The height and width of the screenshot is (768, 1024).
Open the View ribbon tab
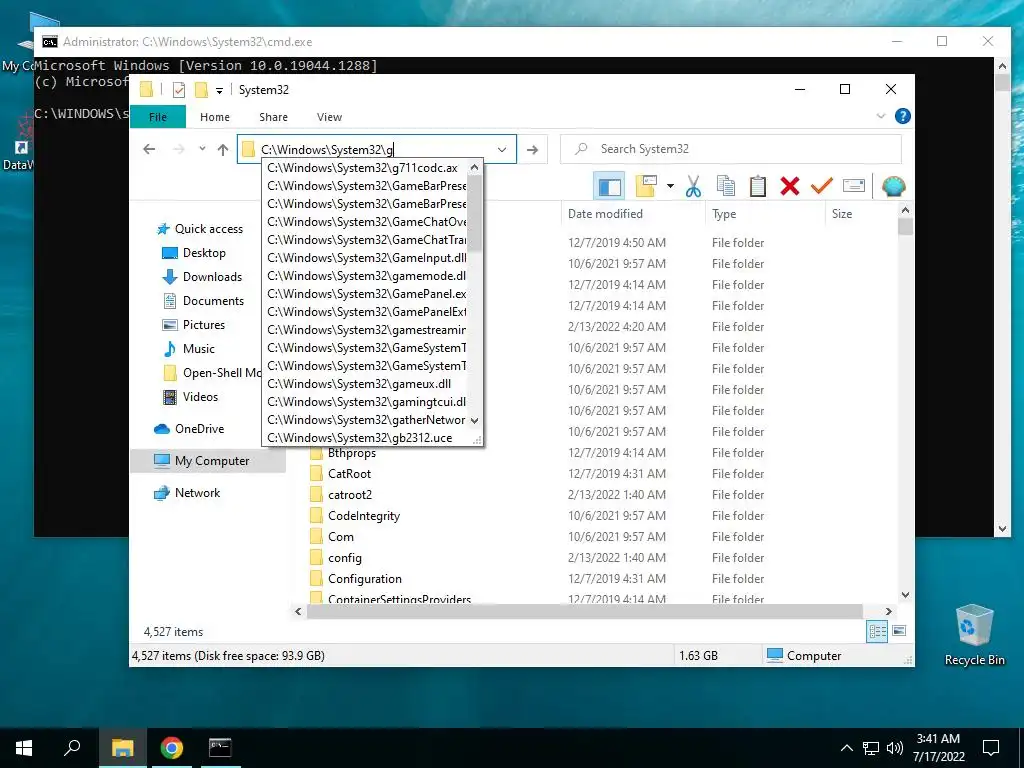tap(329, 117)
